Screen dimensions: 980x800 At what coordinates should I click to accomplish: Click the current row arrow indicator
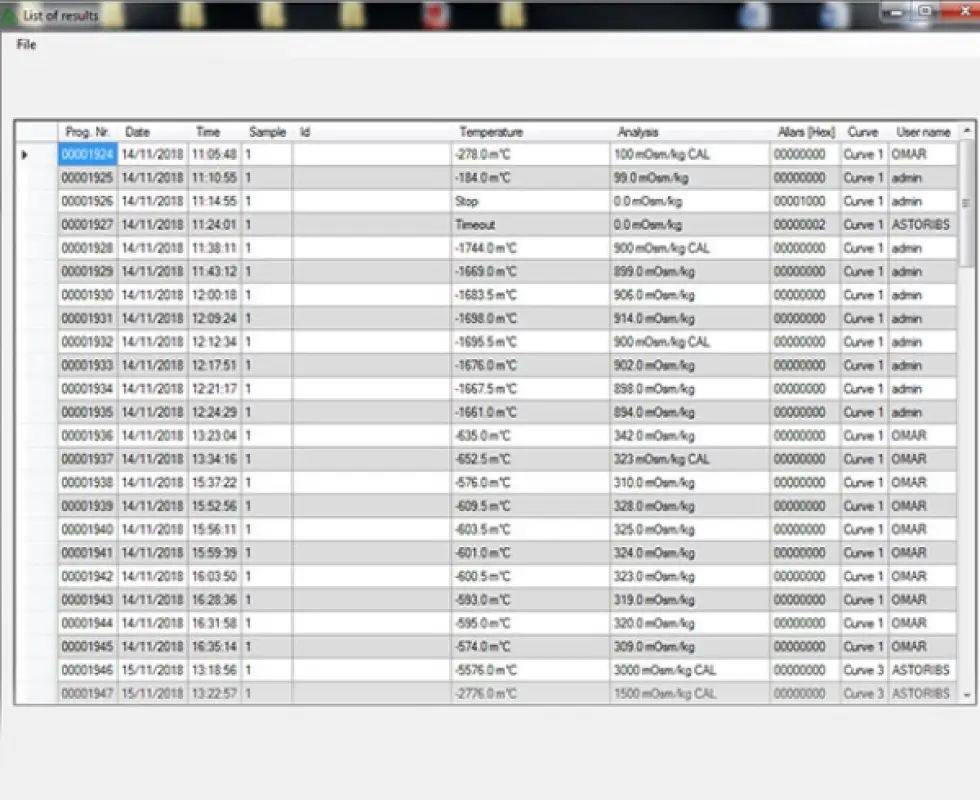25,155
